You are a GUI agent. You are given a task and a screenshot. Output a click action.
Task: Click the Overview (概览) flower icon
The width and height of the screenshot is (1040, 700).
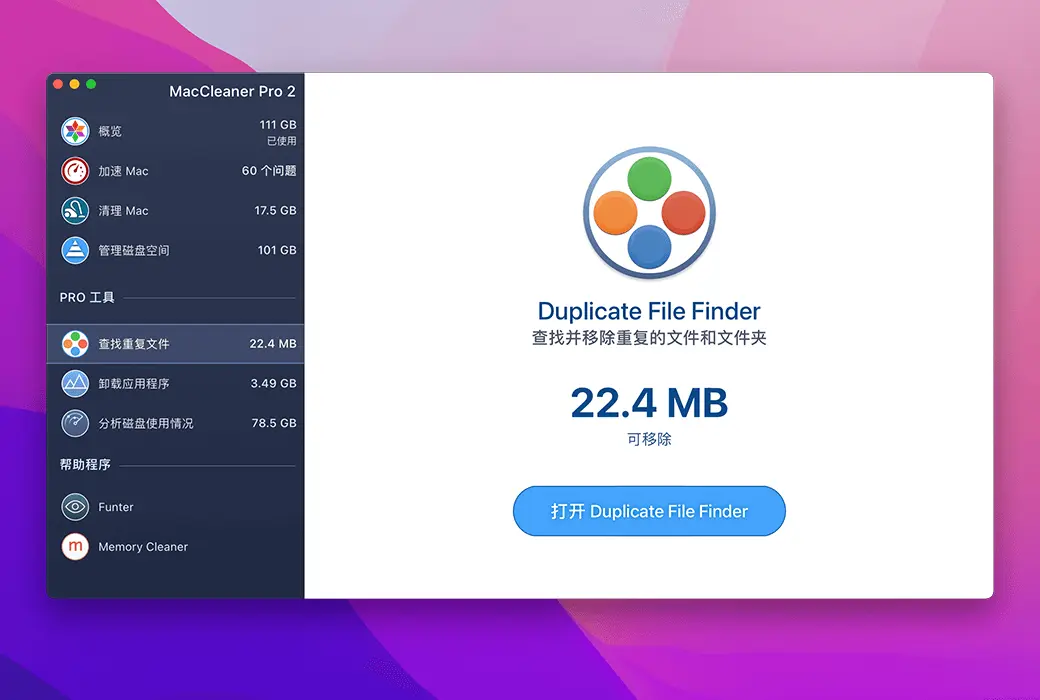[75, 131]
